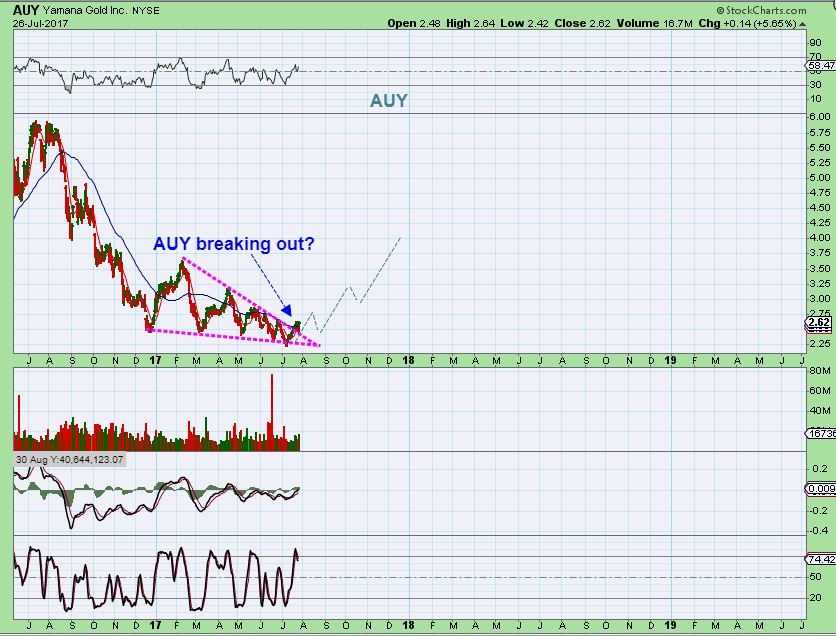Screen dimensions: 836x636
Task: Click the 80M volume axis label
Action: 820,371
